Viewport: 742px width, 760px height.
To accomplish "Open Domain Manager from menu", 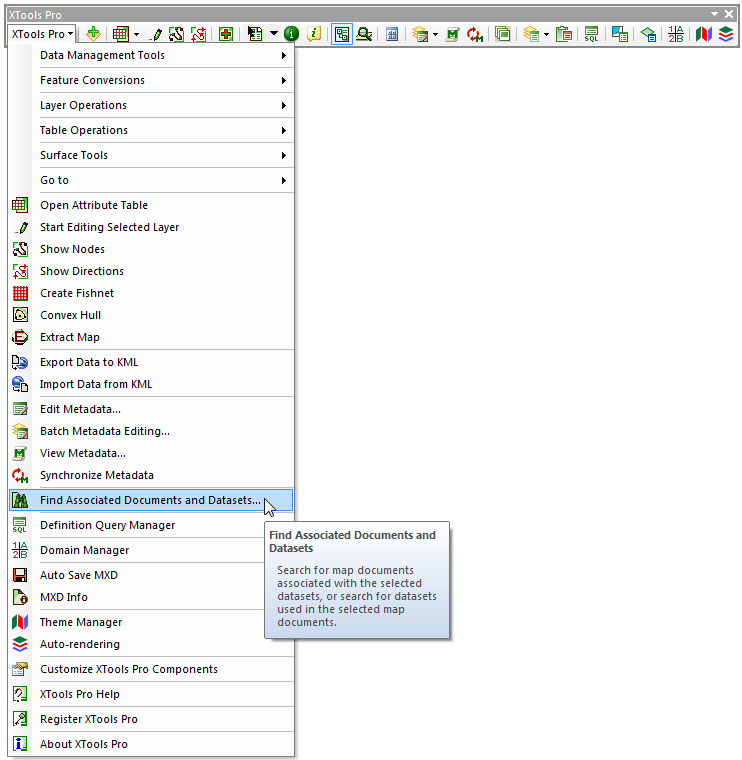I will point(137,550).
